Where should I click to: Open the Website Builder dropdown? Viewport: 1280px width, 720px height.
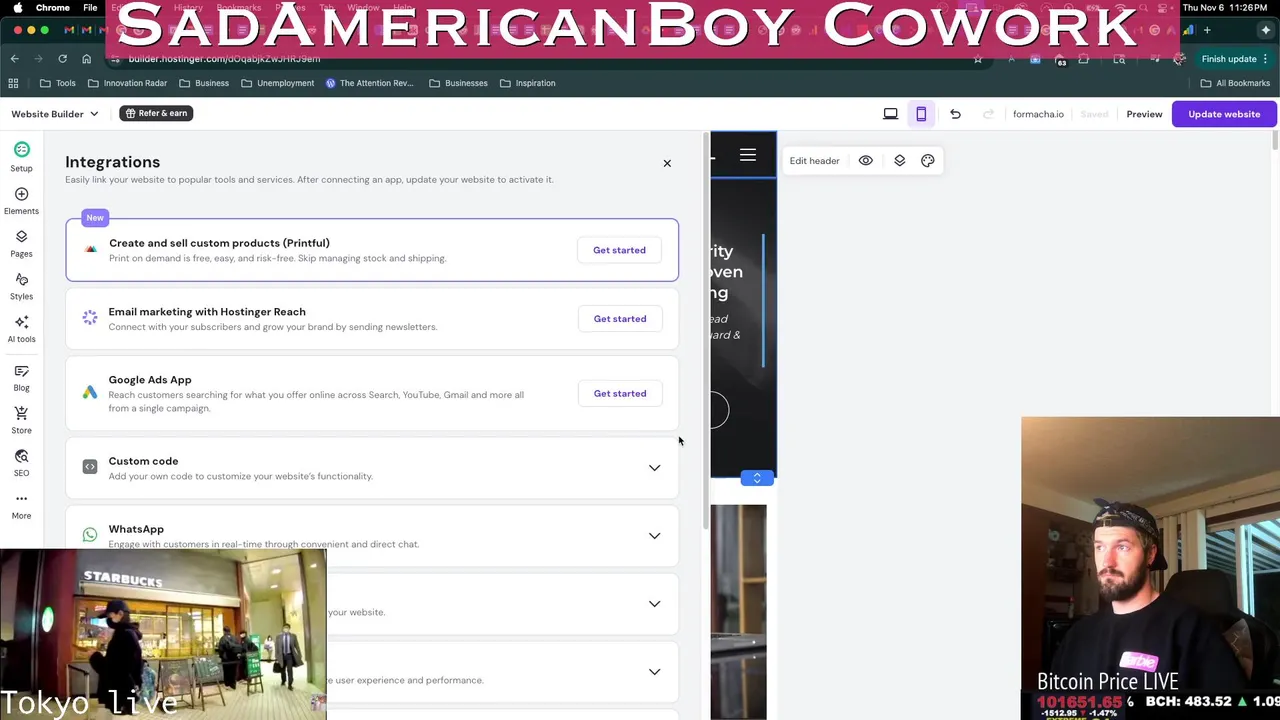[55, 114]
